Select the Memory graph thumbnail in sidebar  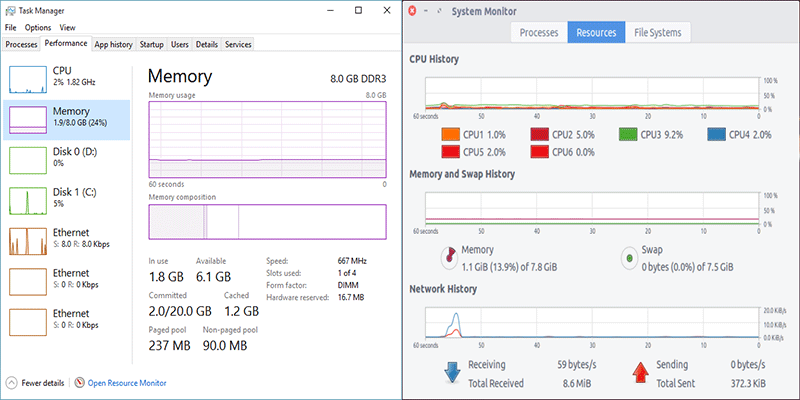[28, 120]
